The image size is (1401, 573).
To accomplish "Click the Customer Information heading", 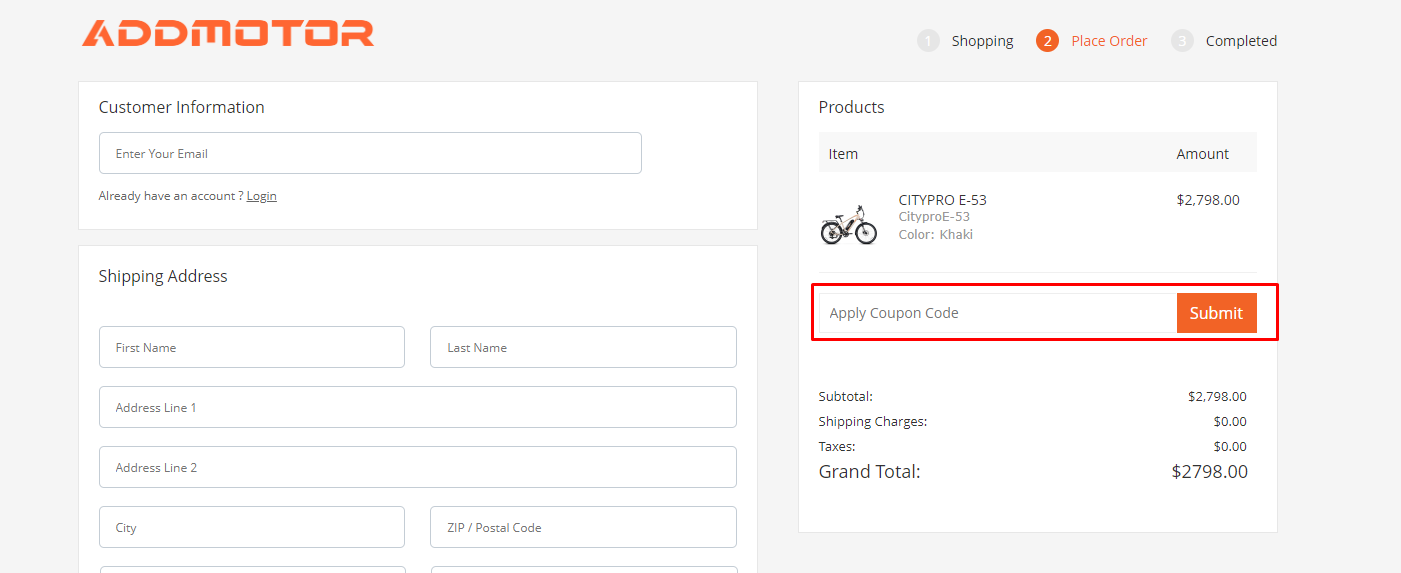I will tap(182, 107).
